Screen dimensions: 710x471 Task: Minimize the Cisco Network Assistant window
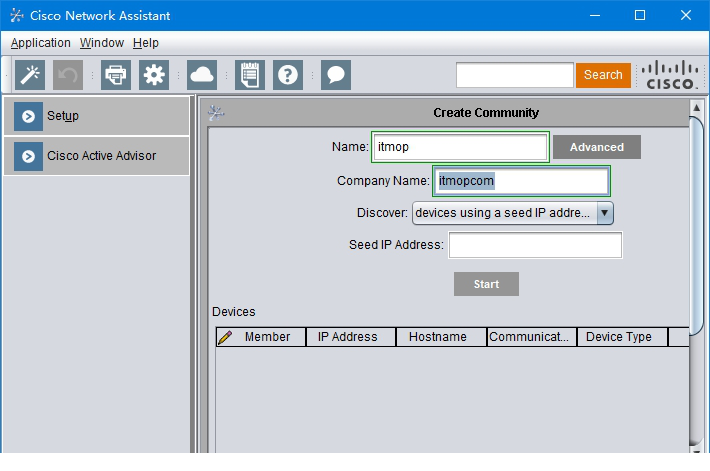click(x=595, y=15)
